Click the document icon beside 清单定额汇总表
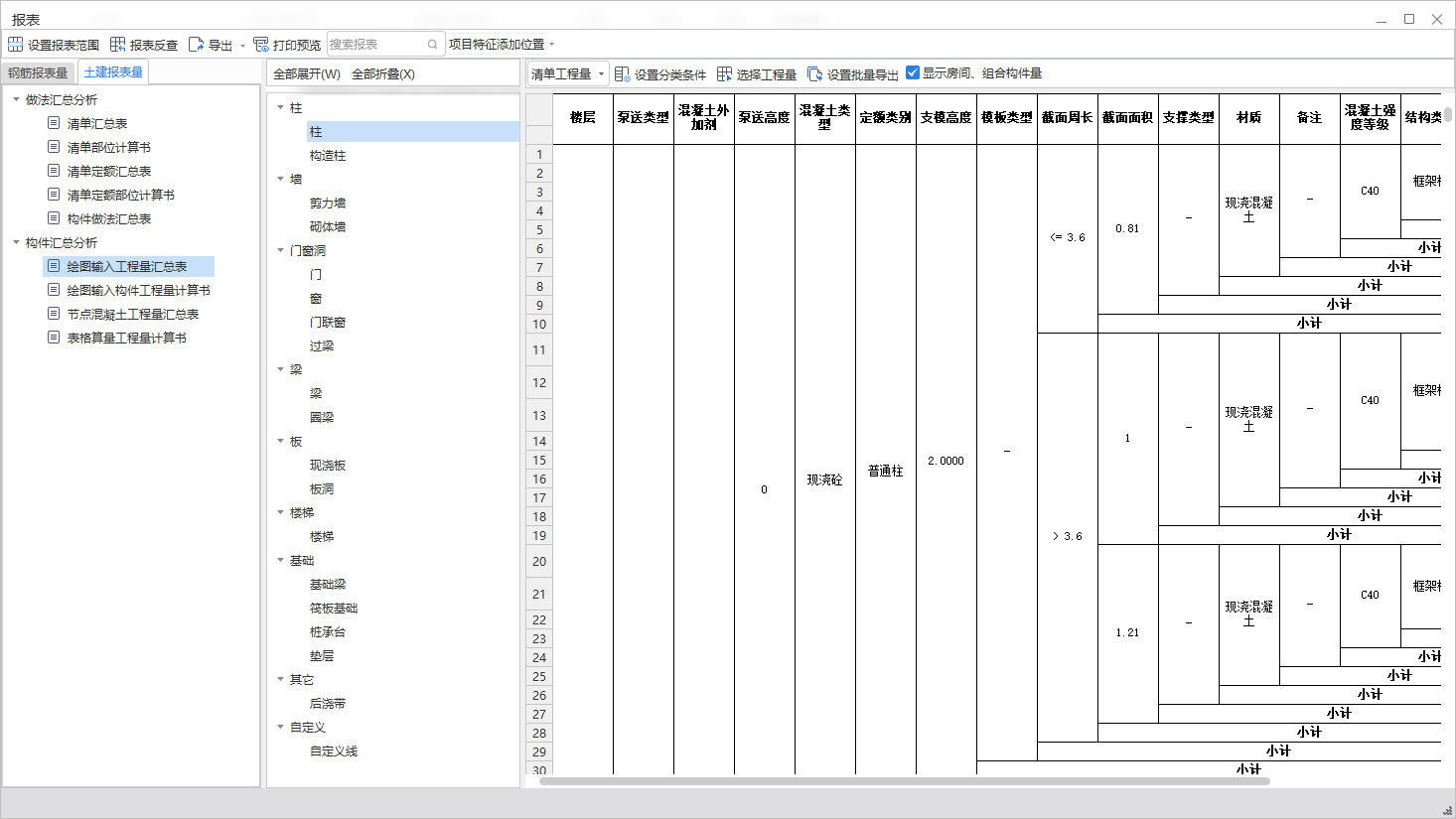Screen dimensions: 1456x819 [55, 171]
